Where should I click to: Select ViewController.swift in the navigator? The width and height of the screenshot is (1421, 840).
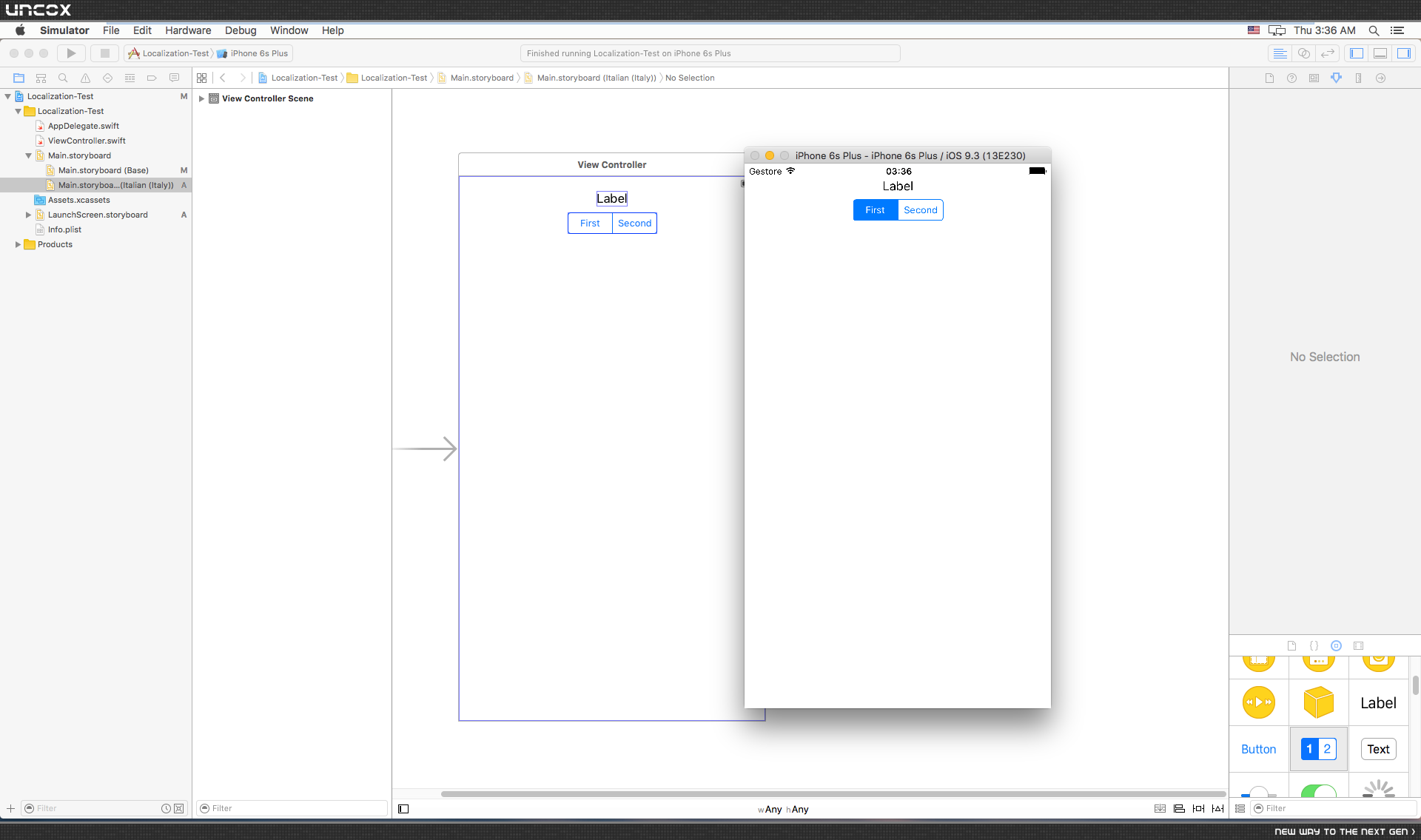[87, 141]
